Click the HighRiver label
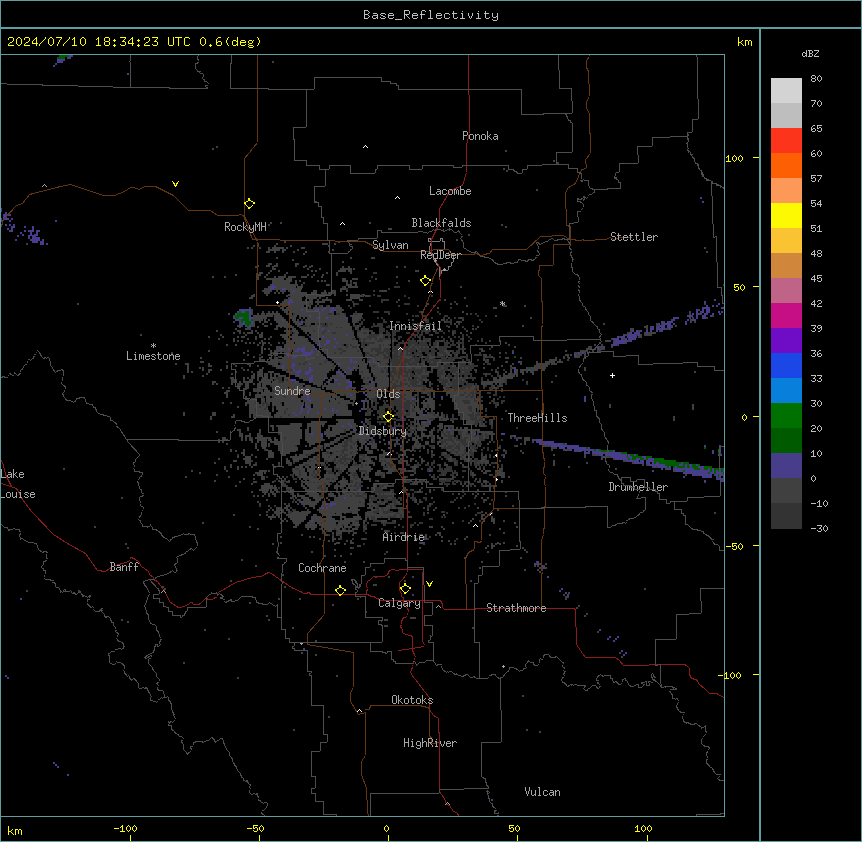This screenshot has height=842, width=862. pos(430,743)
